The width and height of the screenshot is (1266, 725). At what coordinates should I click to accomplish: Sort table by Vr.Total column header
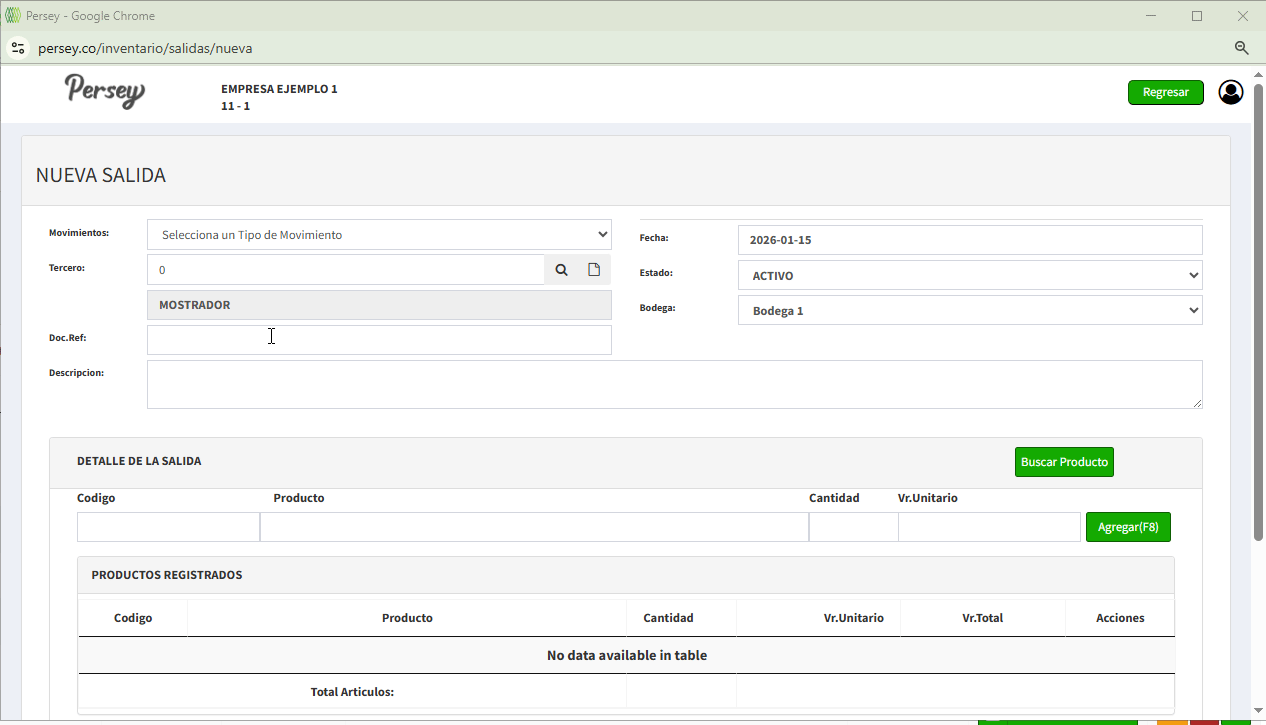click(x=982, y=618)
